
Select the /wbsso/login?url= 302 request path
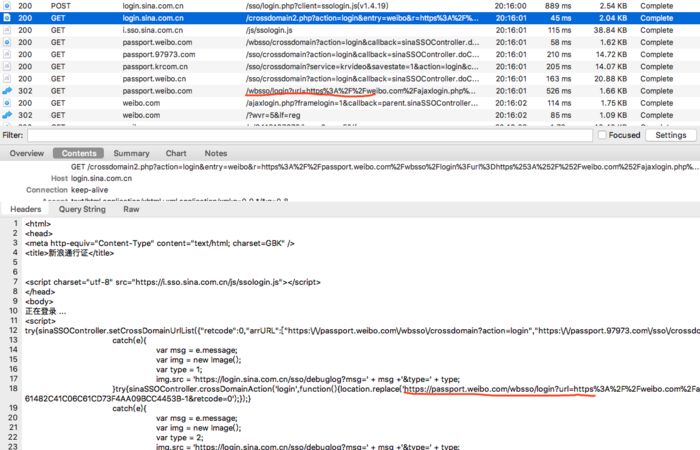[361, 91]
